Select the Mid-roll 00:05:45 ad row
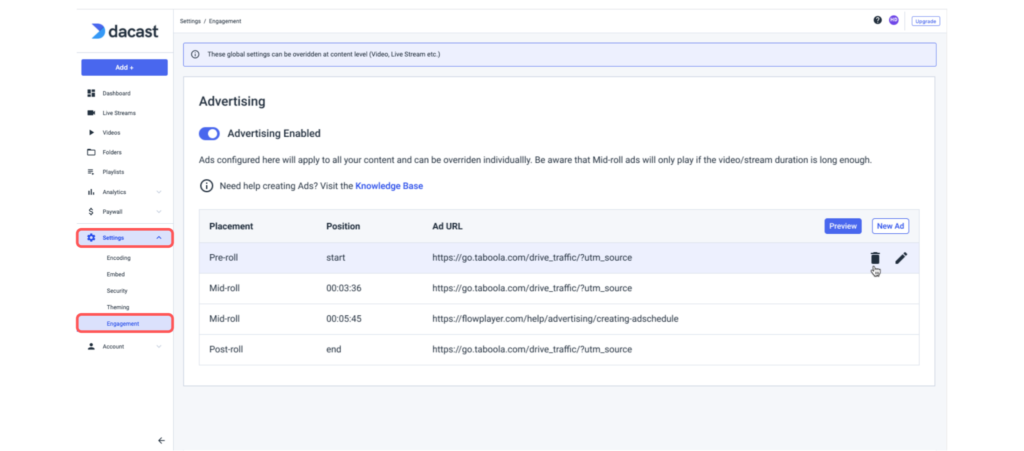1024x451 pixels. click(558, 319)
